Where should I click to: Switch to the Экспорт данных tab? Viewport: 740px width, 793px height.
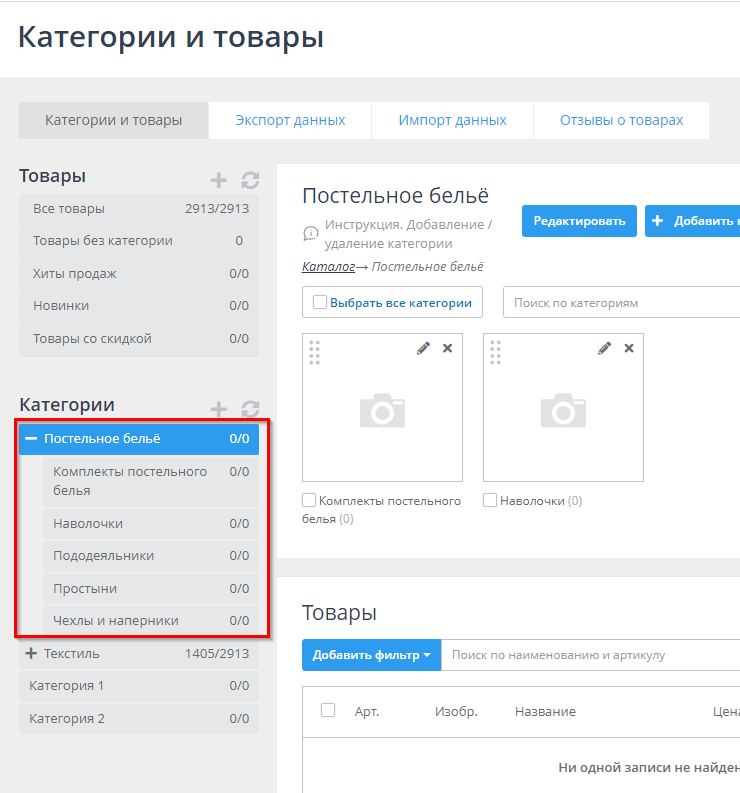[x=290, y=120]
